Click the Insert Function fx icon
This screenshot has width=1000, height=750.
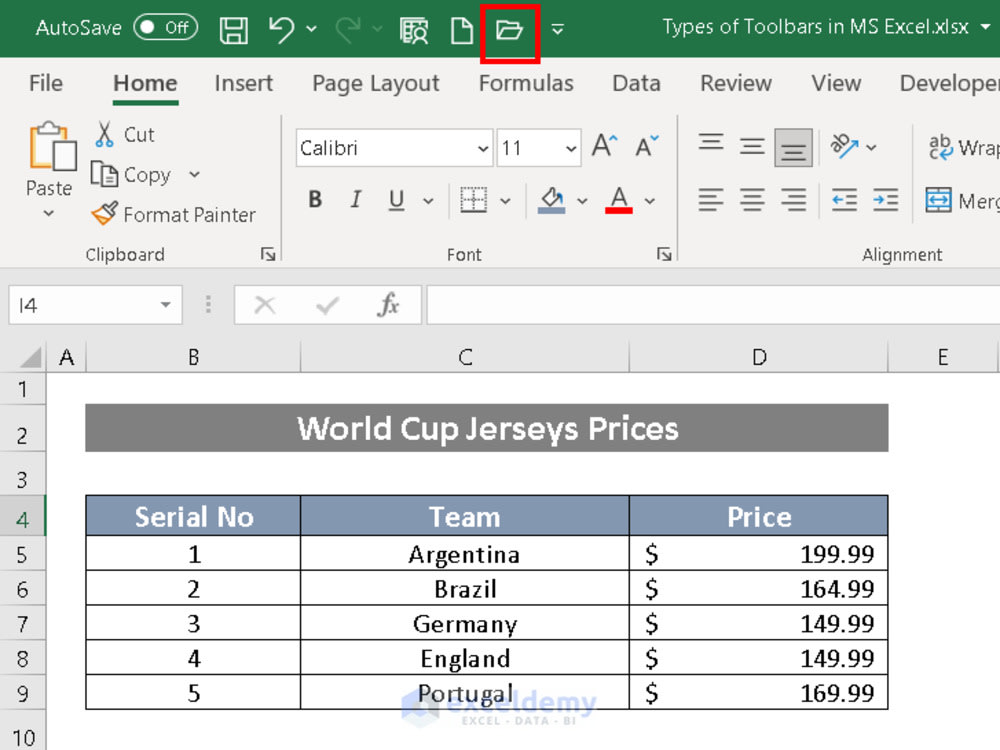click(388, 305)
